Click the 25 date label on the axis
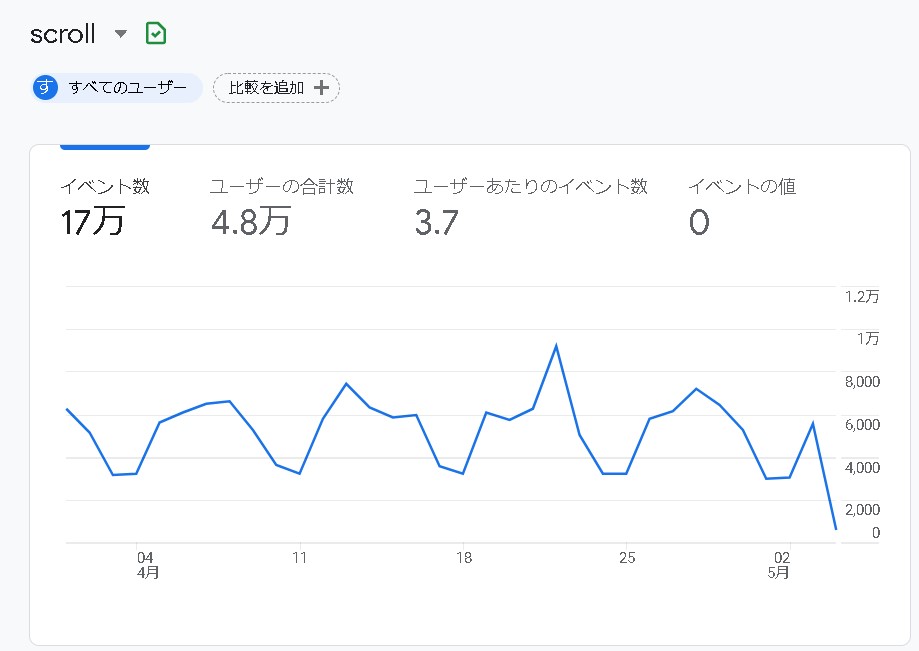Image resolution: width=919 pixels, height=651 pixels. 627,558
